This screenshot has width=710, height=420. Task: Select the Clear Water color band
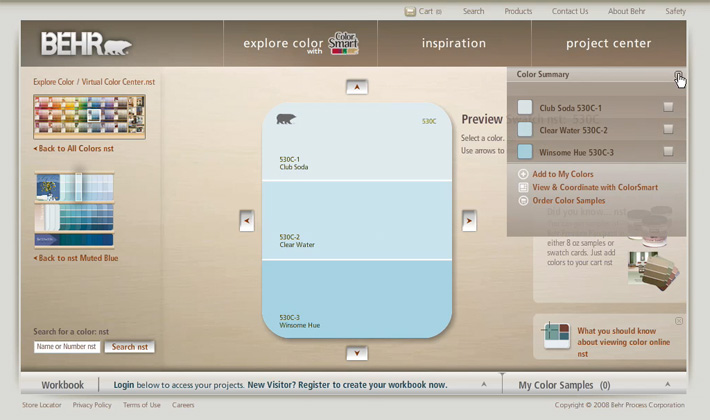click(x=357, y=220)
